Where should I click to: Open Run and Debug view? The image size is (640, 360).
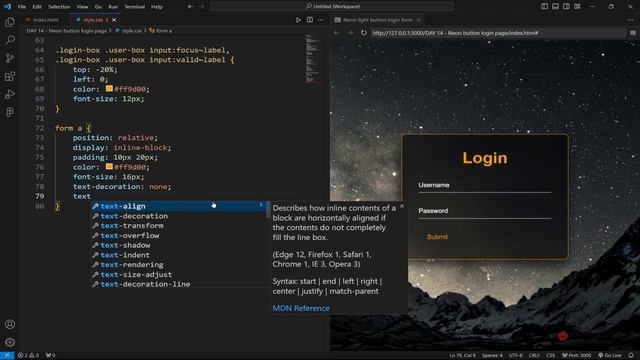pyautogui.click(x=10, y=94)
